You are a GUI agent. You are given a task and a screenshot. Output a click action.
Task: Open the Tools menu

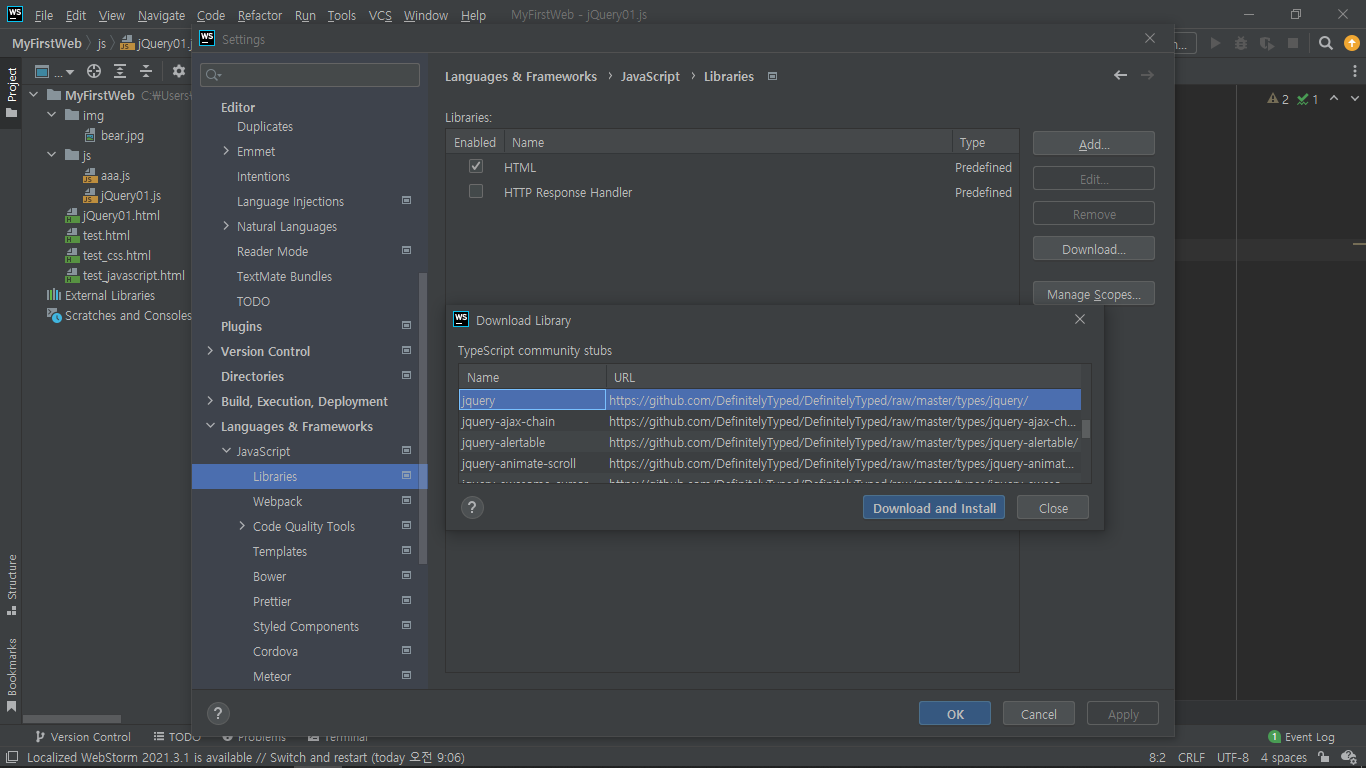pos(342,15)
